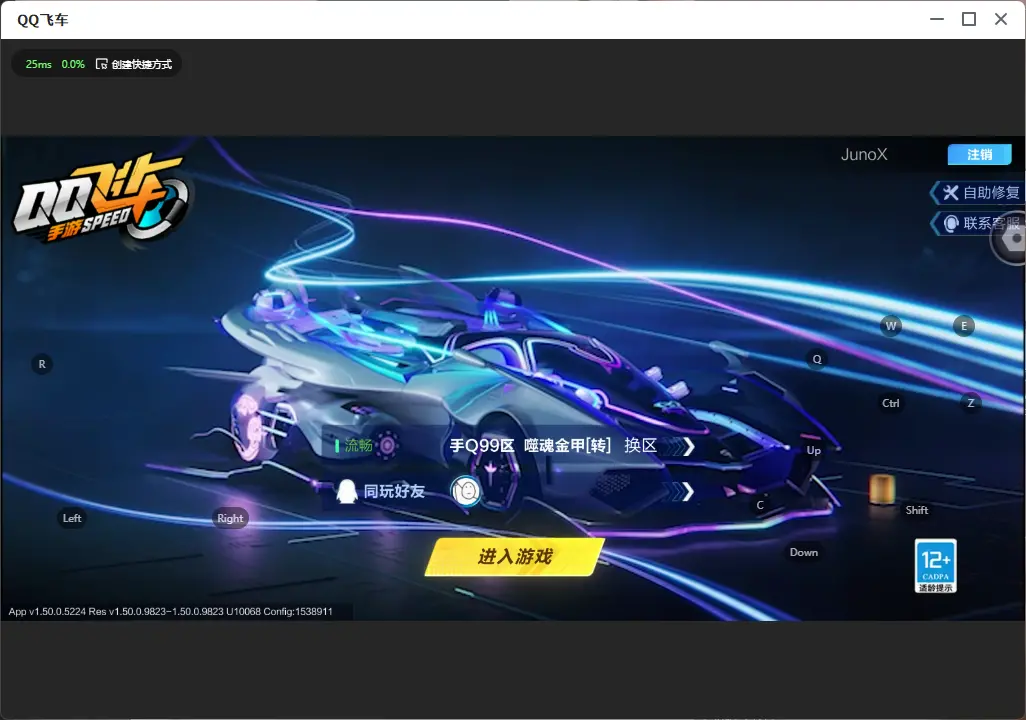The height and width of the screenshot is (720, 1026).
Task: Click the Shift key overlay button
Action: 917,511
